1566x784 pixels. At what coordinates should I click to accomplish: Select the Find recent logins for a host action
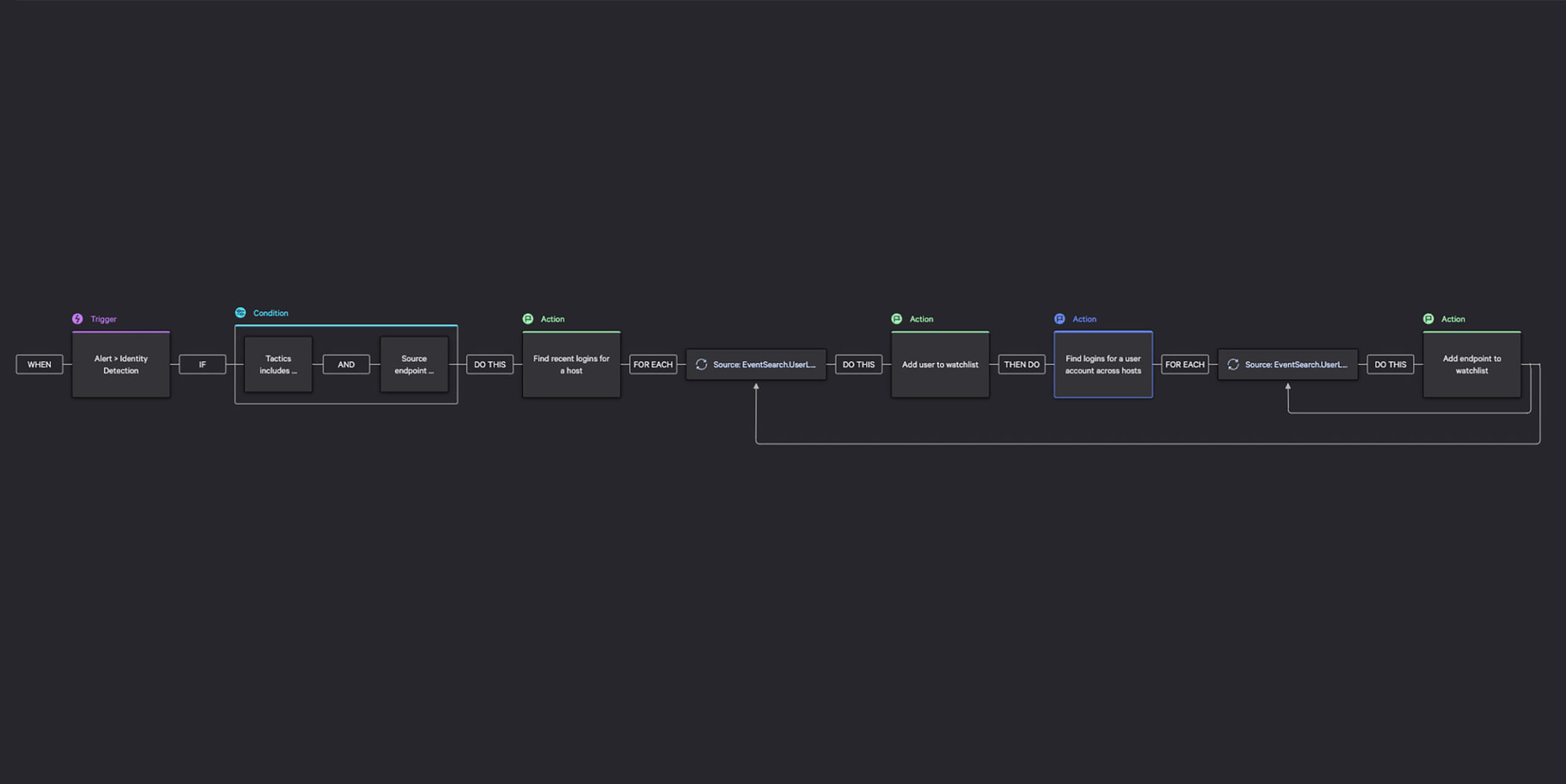tap(571, 364)
